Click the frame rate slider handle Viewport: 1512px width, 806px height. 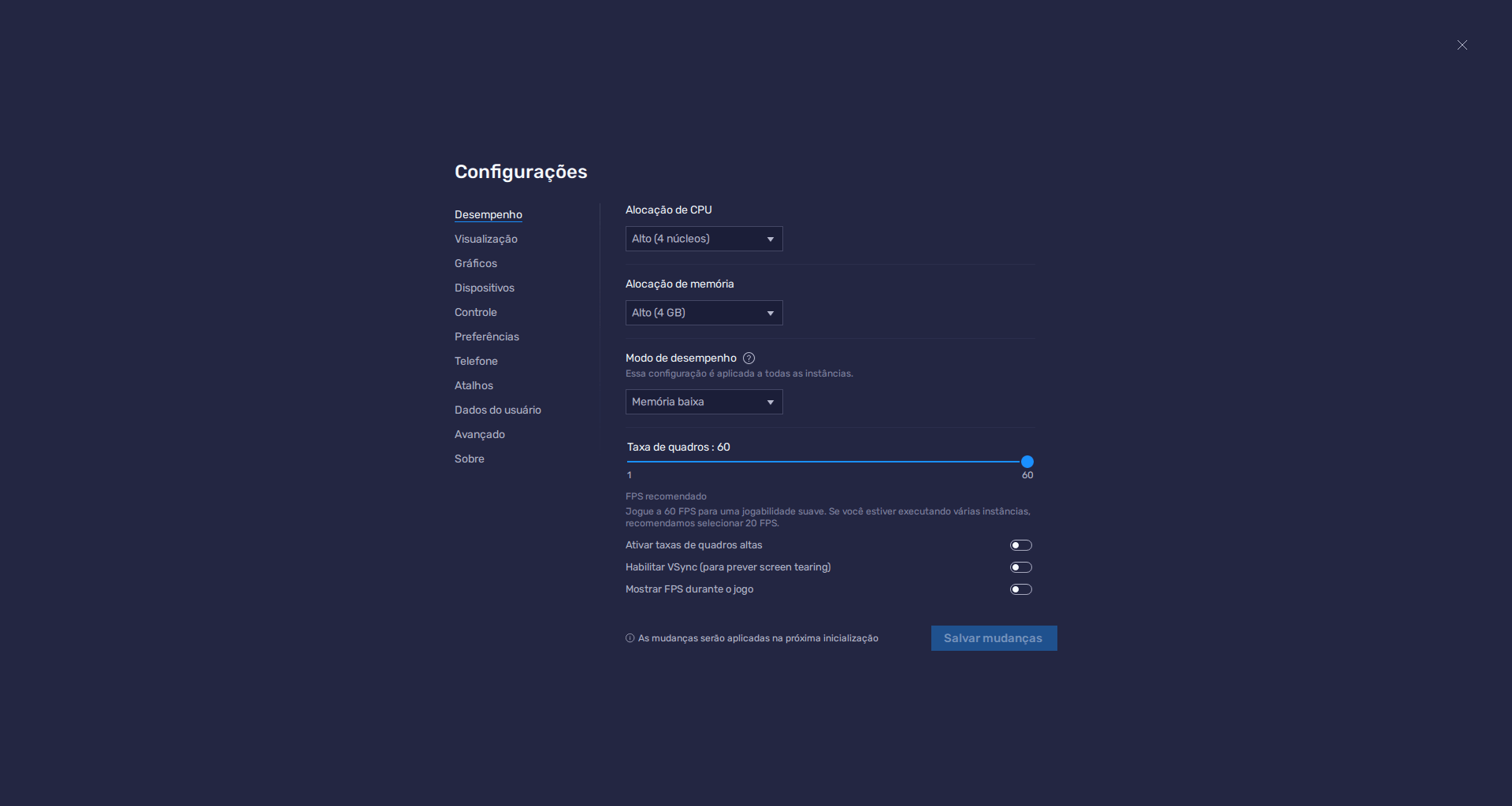1027,462
